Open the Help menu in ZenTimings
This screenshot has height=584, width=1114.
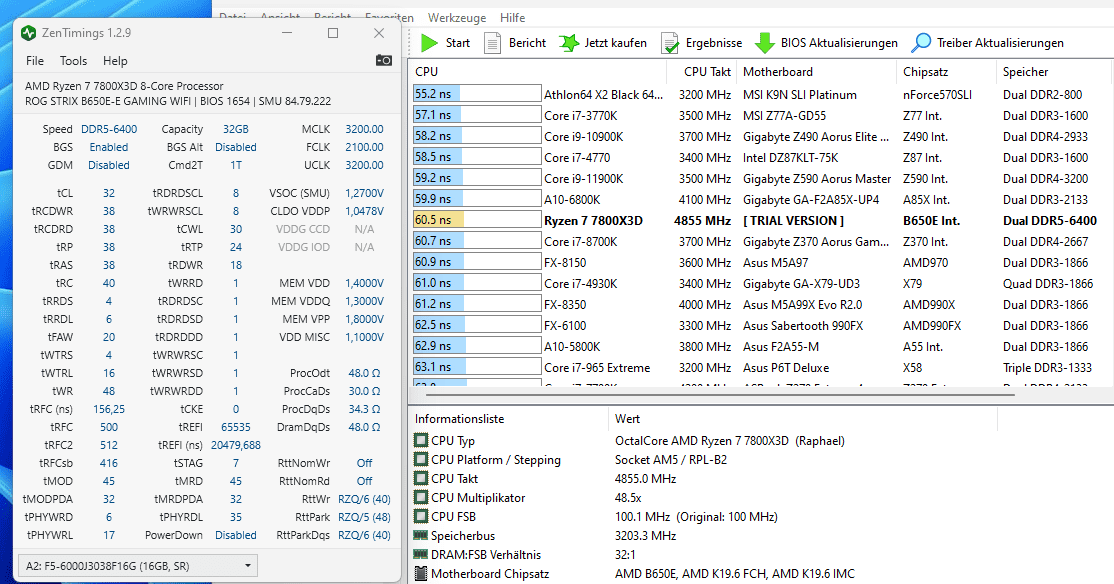[x=115, y=61]
